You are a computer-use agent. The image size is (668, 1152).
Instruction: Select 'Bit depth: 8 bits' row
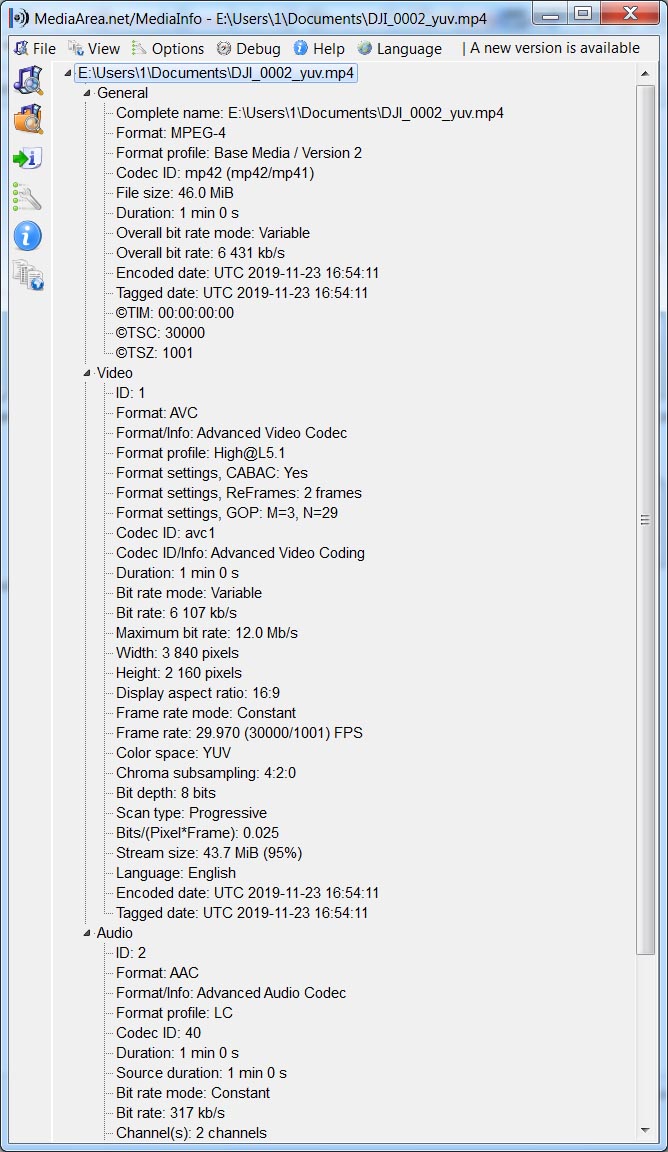(165, 793)
